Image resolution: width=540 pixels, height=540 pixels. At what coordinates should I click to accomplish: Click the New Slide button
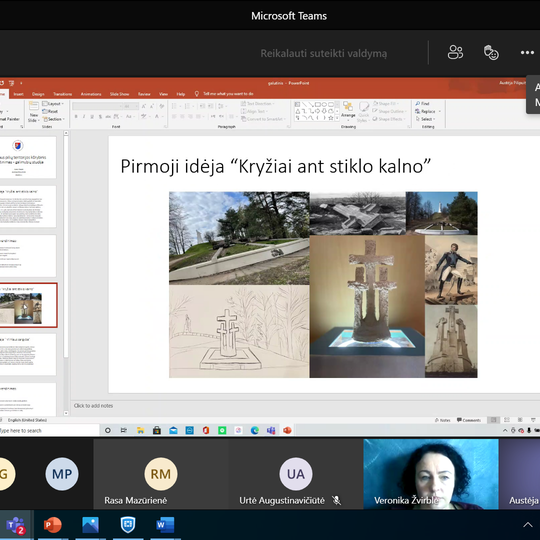click(33, 112)
